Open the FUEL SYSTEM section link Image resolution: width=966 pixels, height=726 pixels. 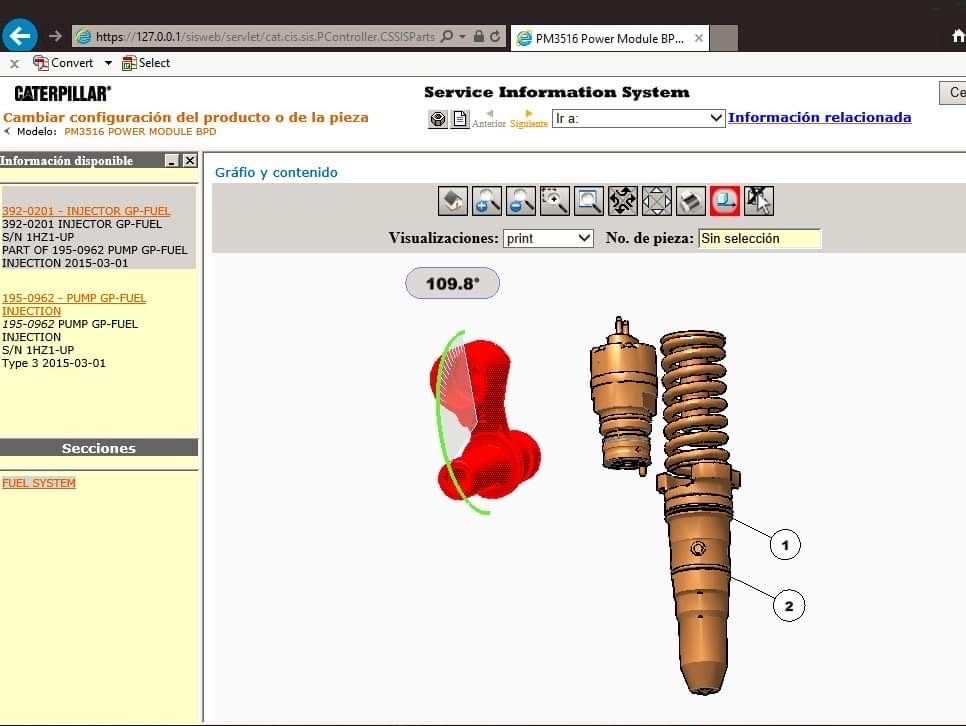coord(39,483)
